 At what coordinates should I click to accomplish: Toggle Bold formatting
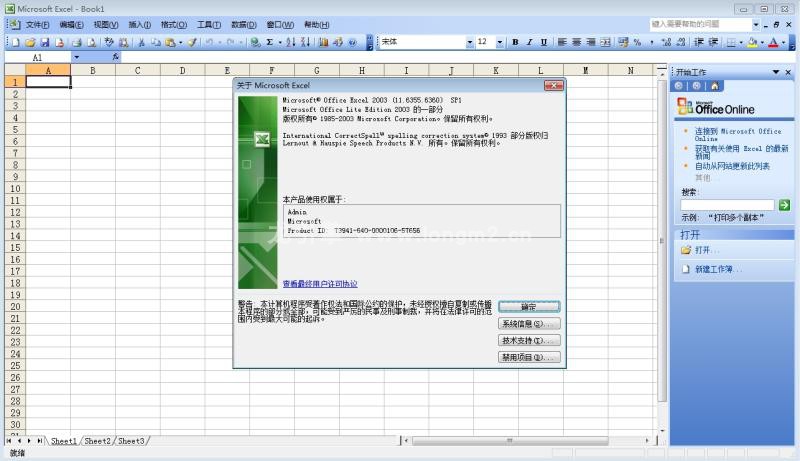point(515,42)
